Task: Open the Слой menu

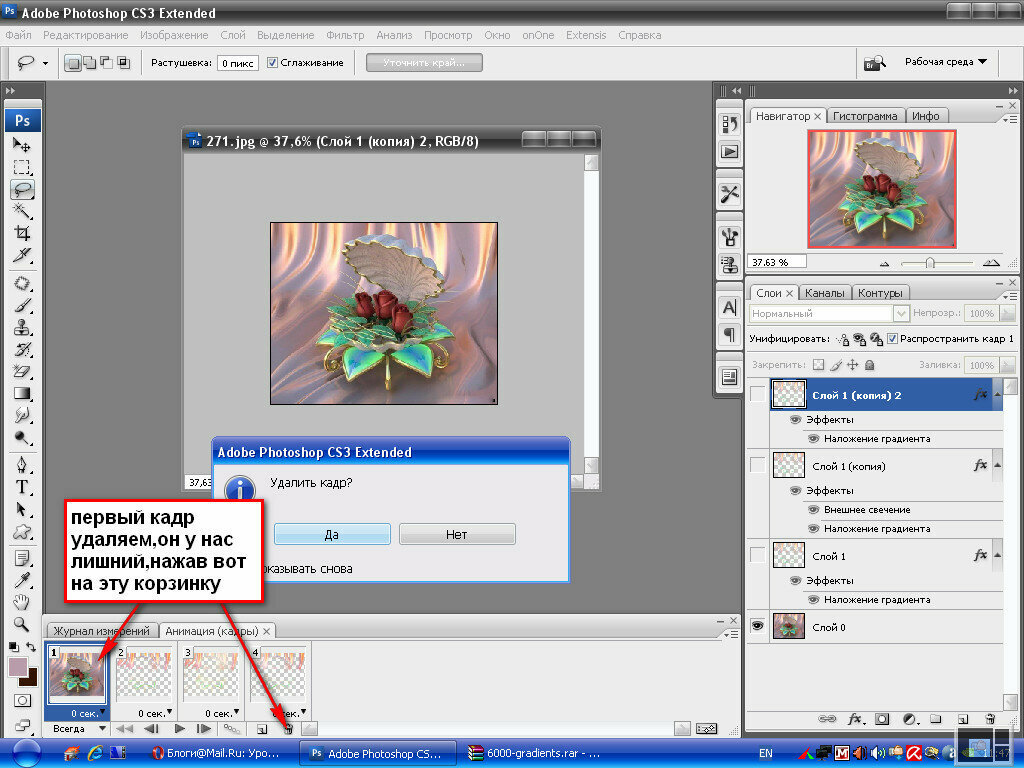Action: pos(232,35)
